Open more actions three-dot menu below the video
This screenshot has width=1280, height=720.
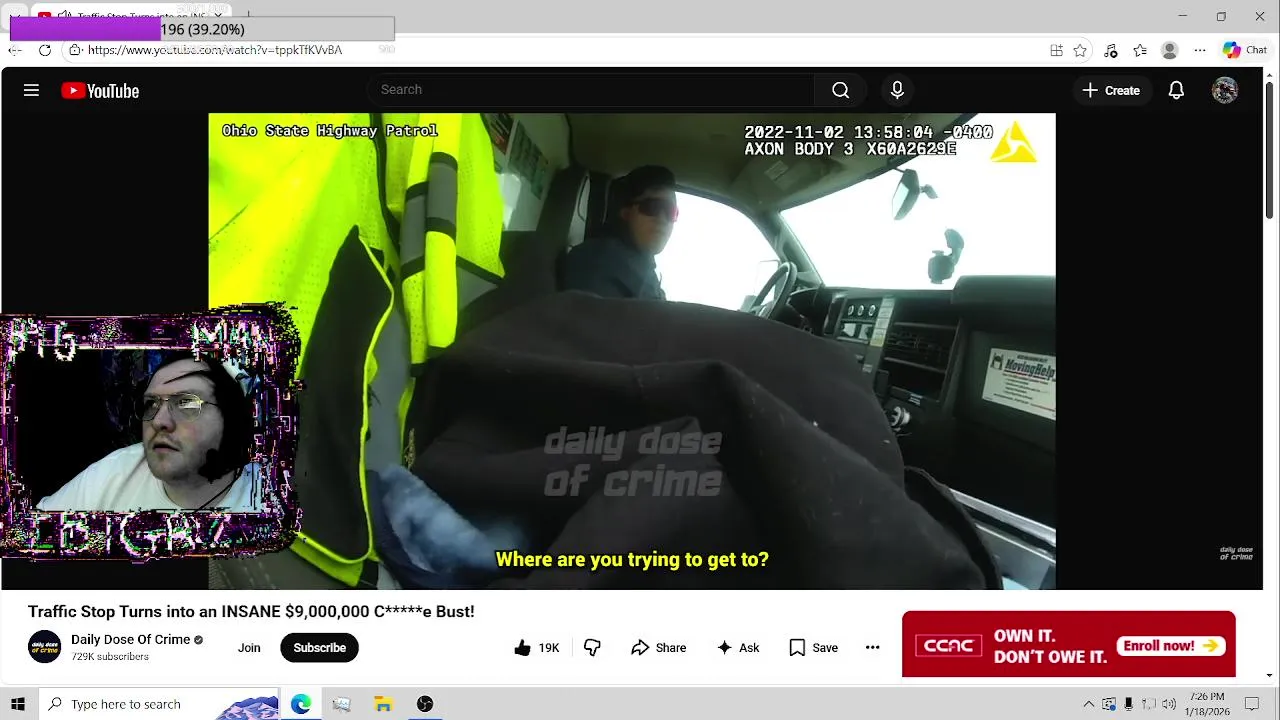click(872, 648)
